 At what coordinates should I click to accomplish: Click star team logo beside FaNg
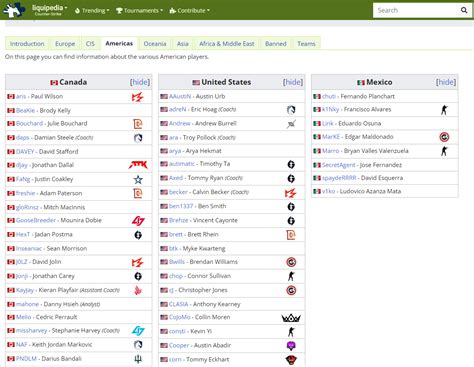click(x=138, y=180)
